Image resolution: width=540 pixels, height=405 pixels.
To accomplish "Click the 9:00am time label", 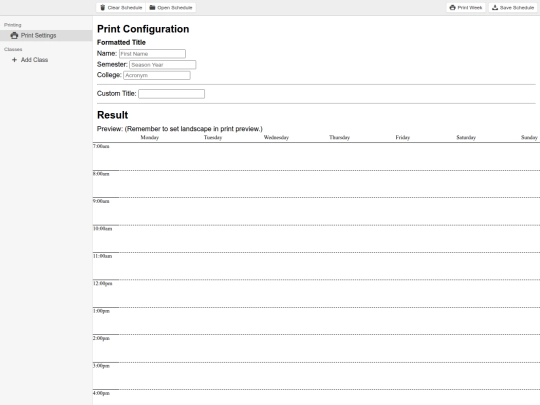I will pyautogui.click(x=101, y=201).
